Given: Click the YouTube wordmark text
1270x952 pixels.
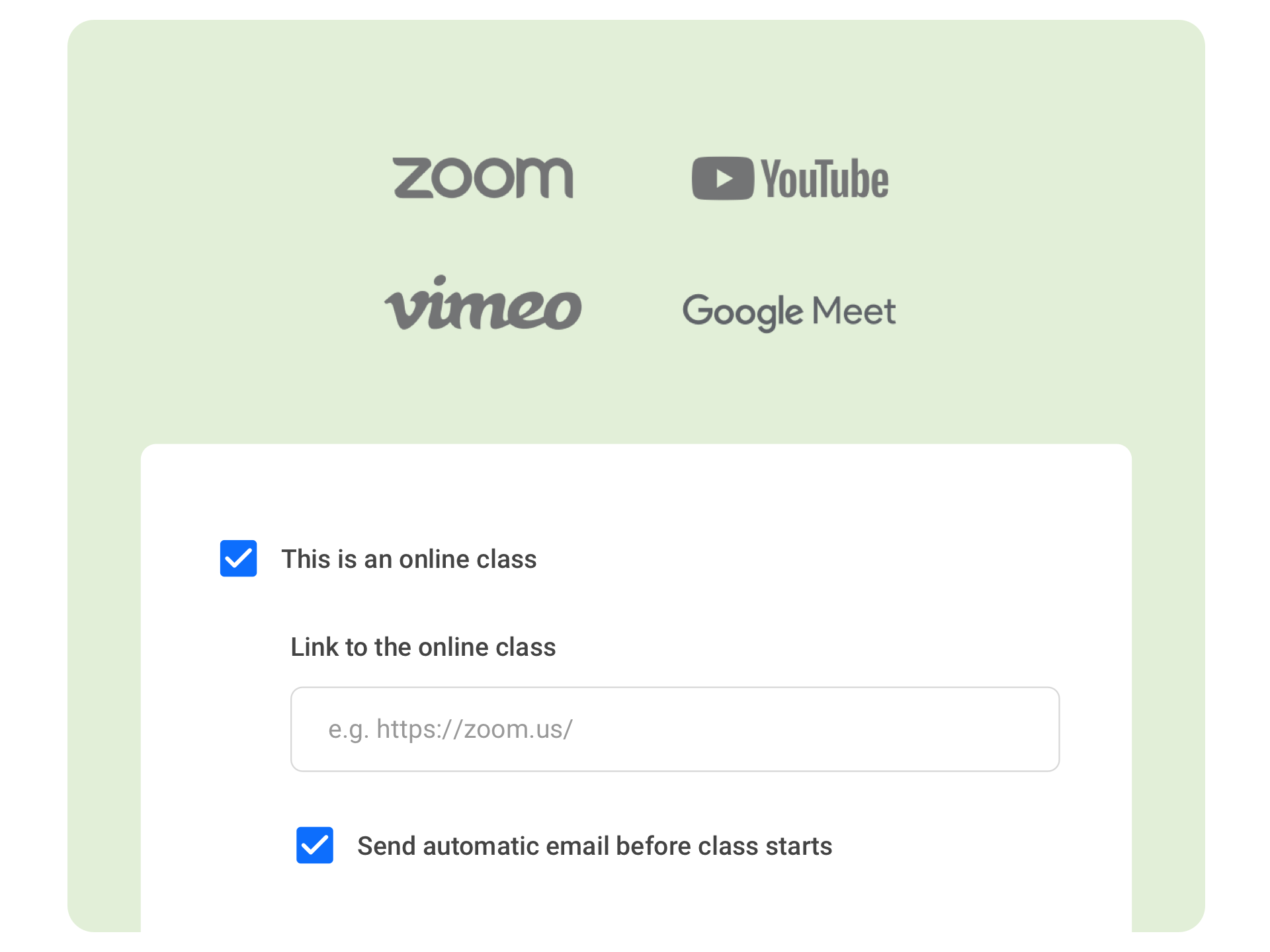Looking at the screenshot, I should point(824,179).
